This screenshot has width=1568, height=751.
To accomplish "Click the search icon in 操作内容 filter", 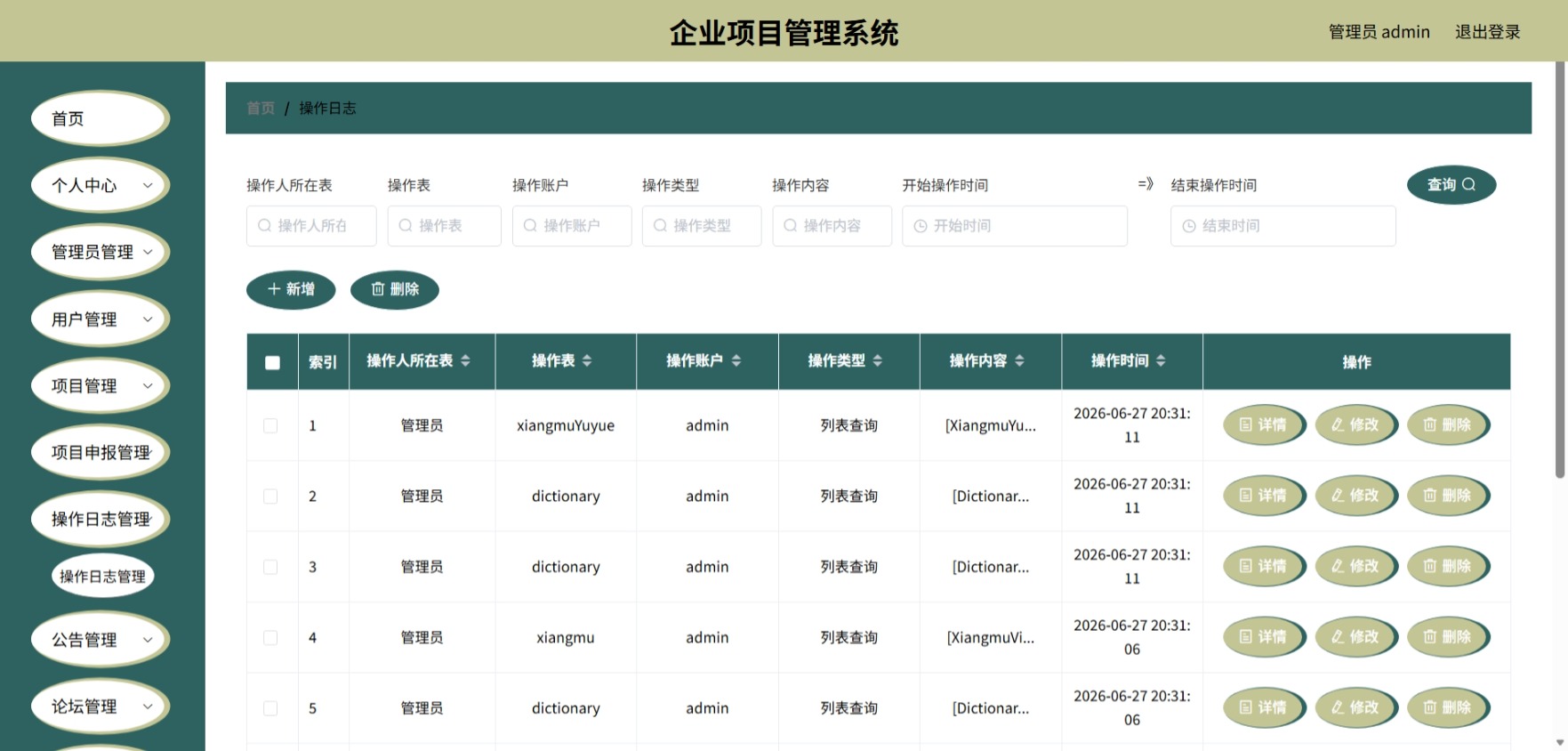I will click(x=790, y=225).
